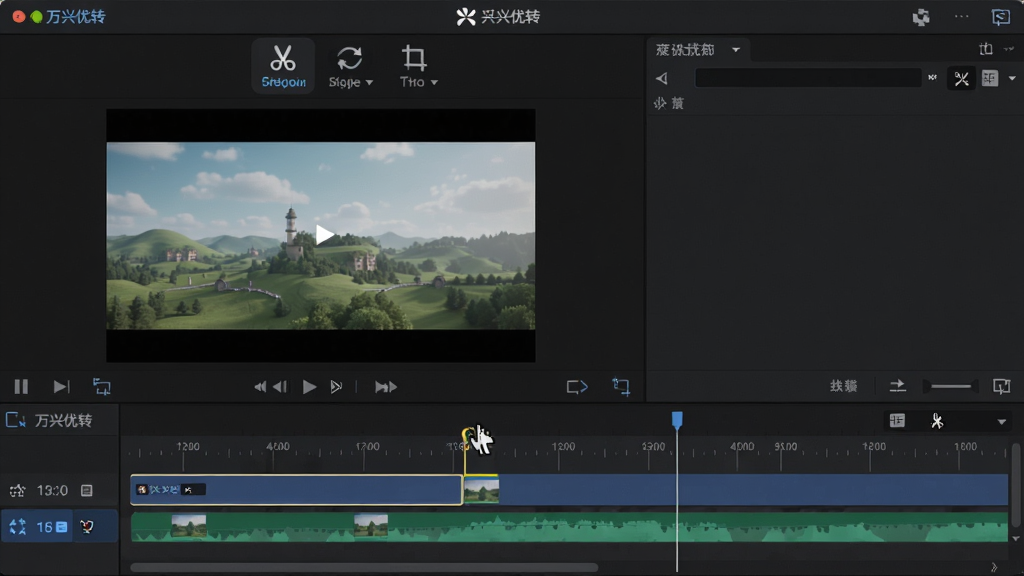The height and width of the screenshot is (576, 1024).
Task: Click the panel layout icon at right
Action: pos(986,49)
